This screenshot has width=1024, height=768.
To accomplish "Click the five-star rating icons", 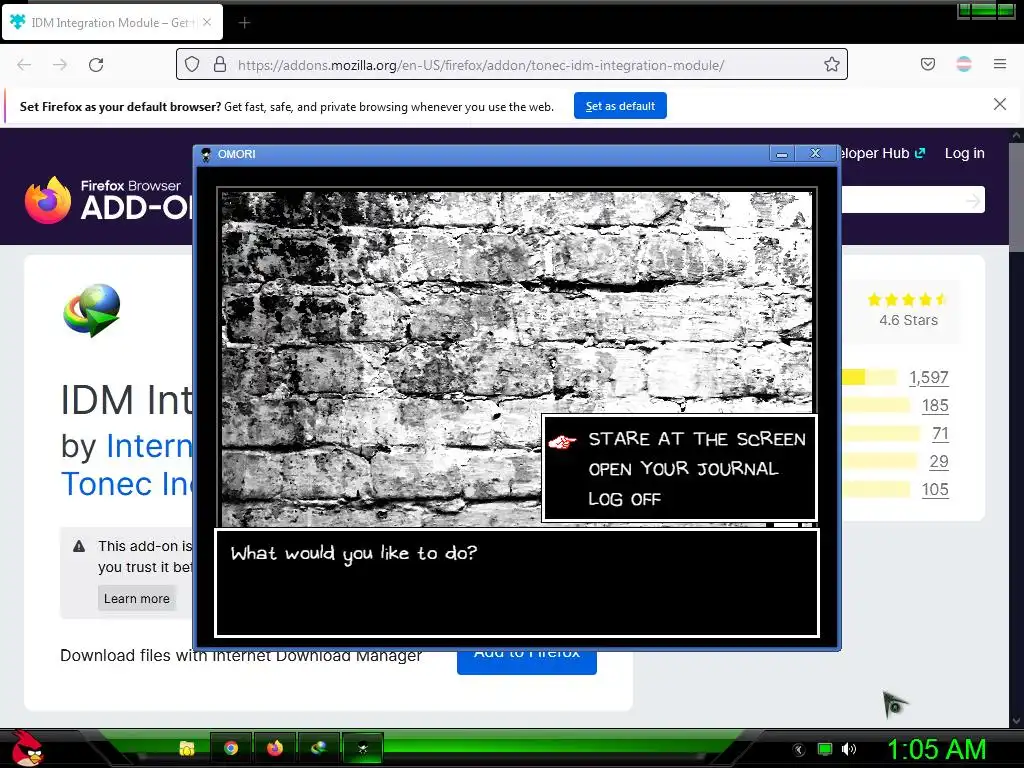I will coord(908,300).
